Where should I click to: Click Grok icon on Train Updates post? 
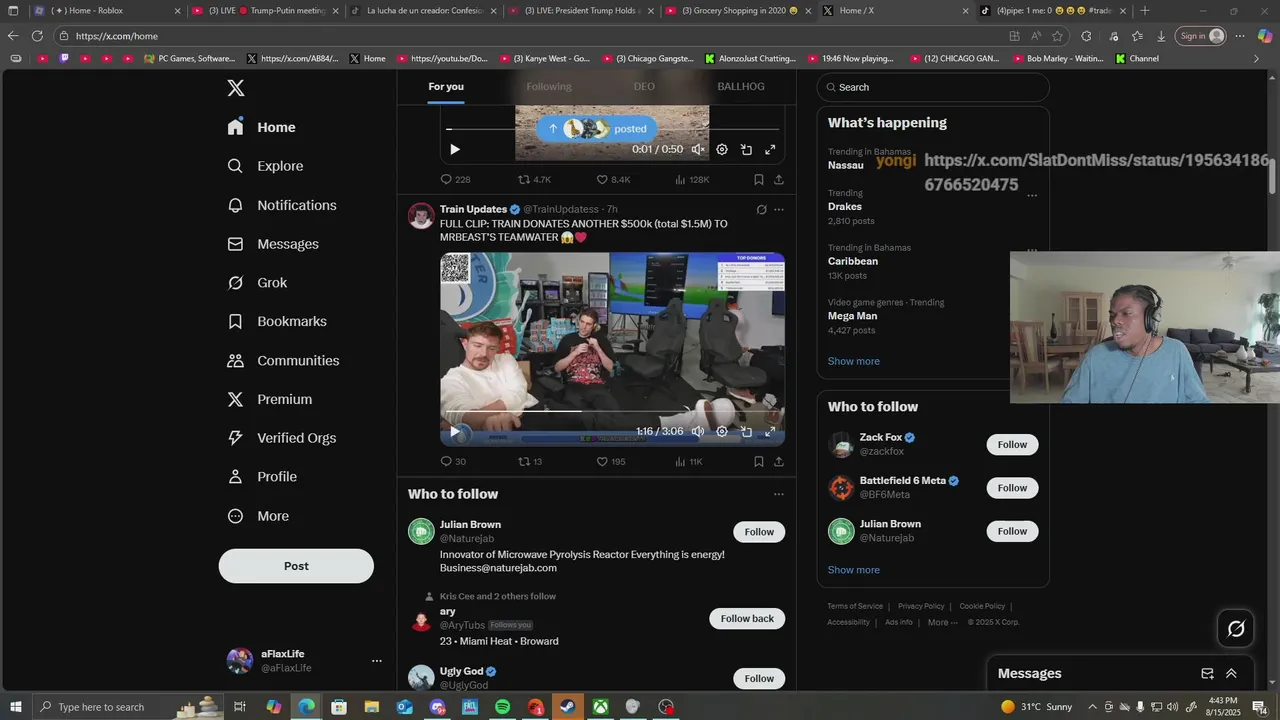pyautogui.click(x=761, y=210)
